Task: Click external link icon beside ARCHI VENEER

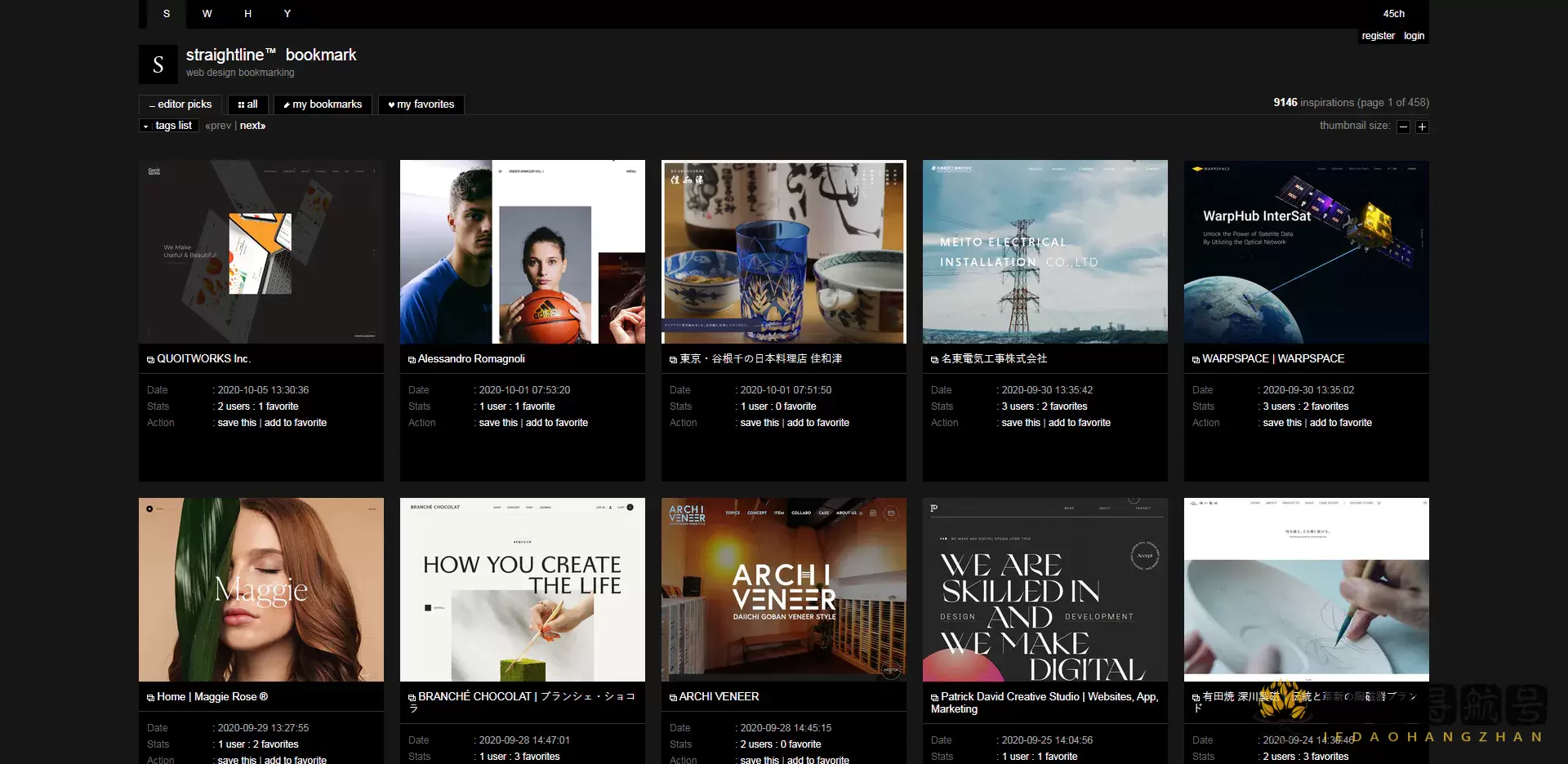Action: click(x=673, y=698)
